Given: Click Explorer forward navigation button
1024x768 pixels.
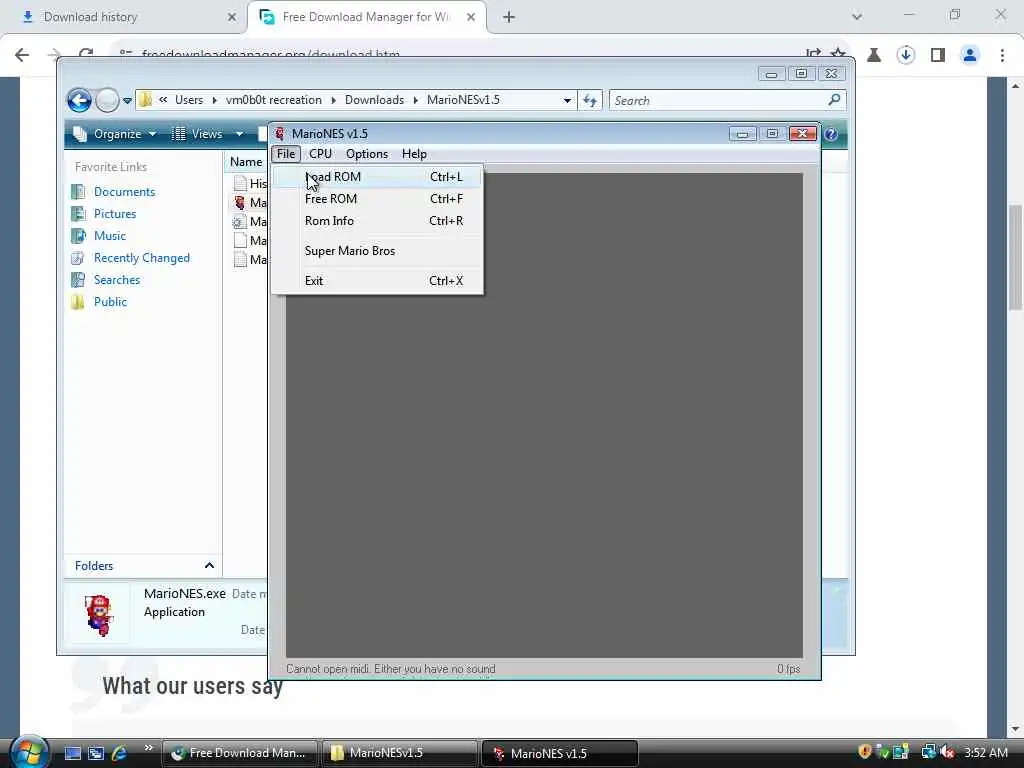Looking at the screenshot, I should [x=107, y=101].
